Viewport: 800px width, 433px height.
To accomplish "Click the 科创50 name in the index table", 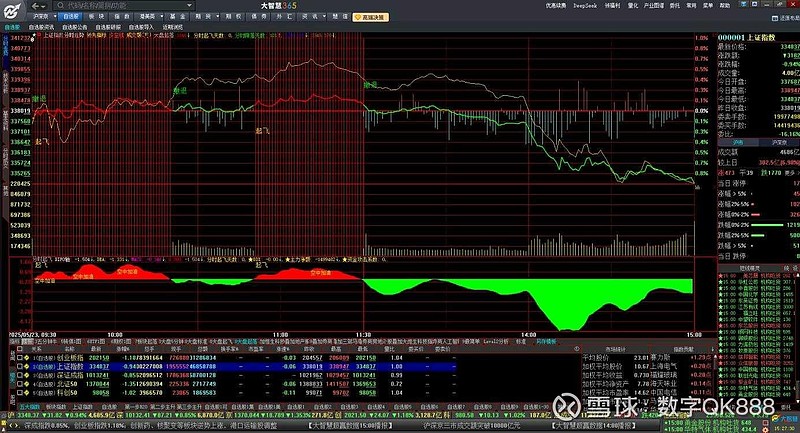I will [x=67, y=393].
